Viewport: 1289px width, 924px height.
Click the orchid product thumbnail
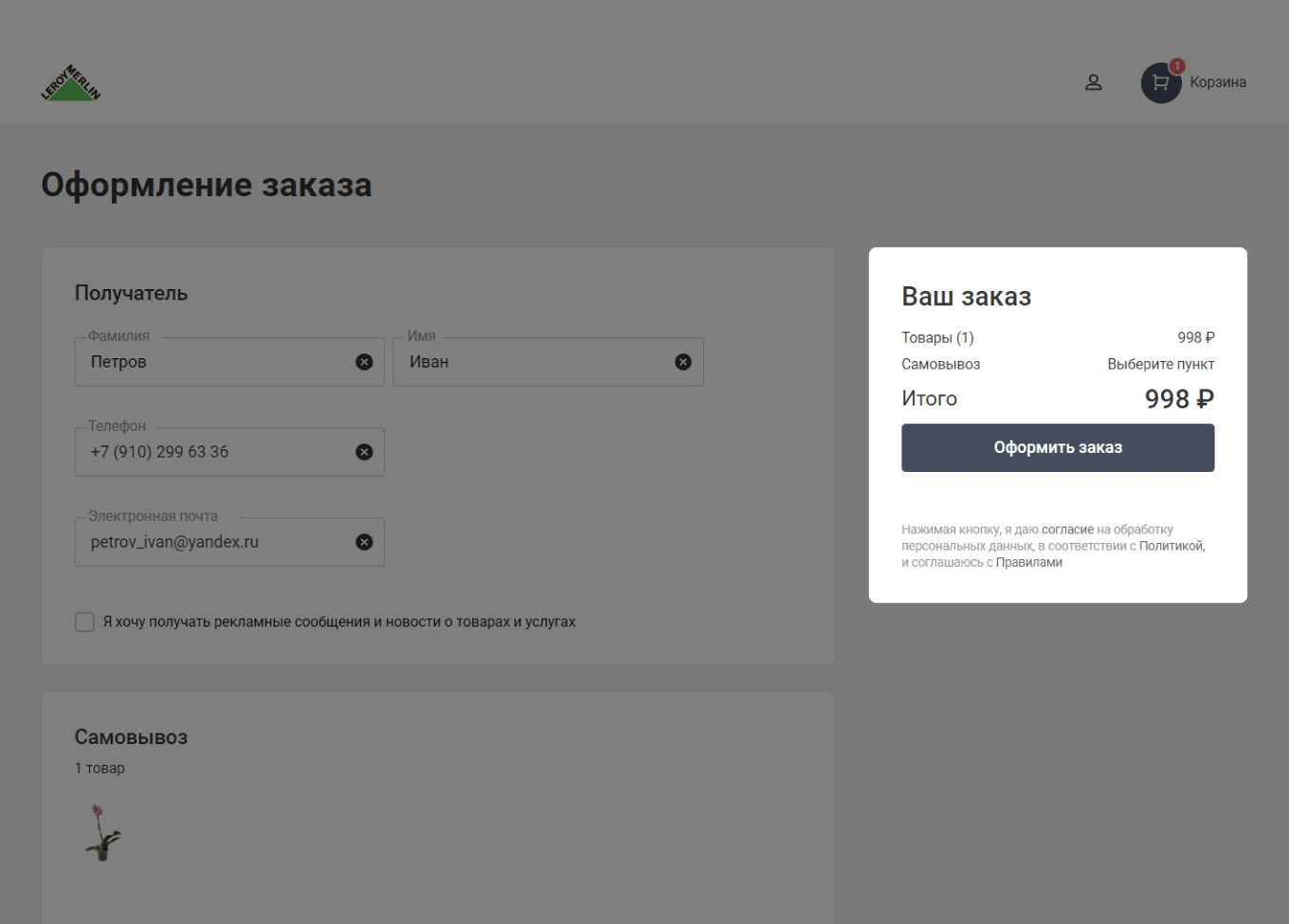[104, 834]
